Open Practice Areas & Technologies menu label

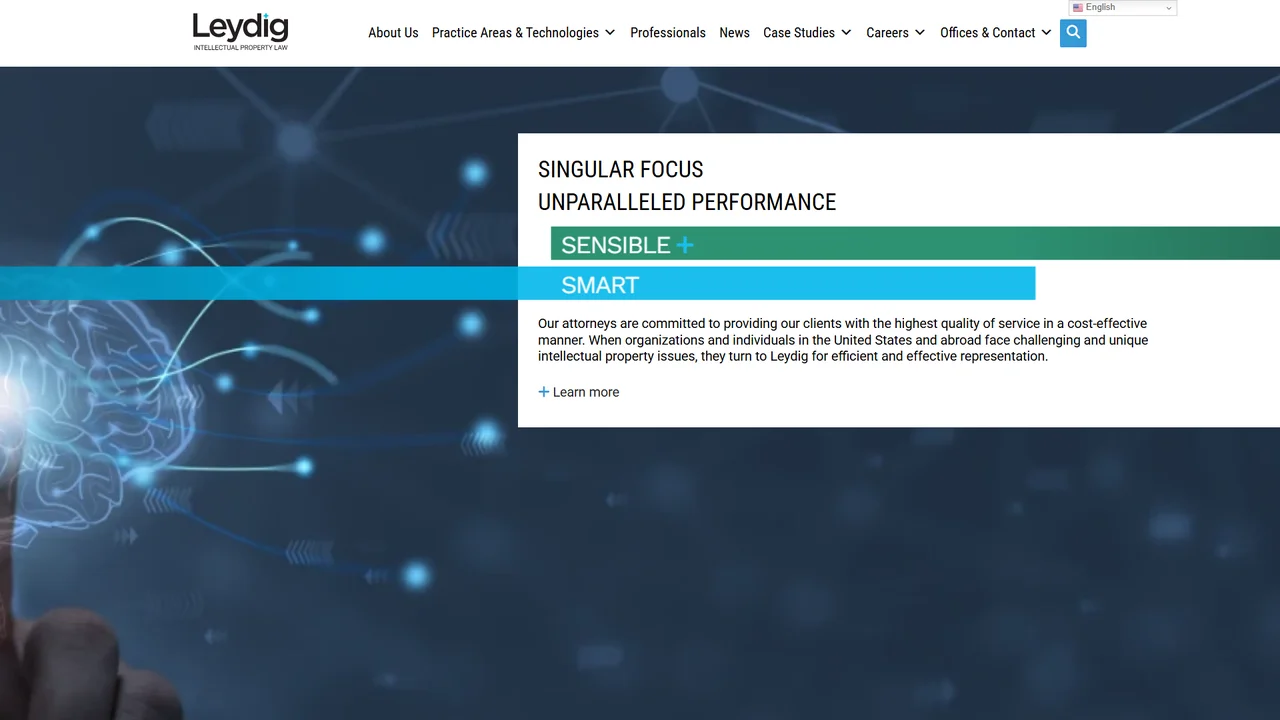[515, 33]
